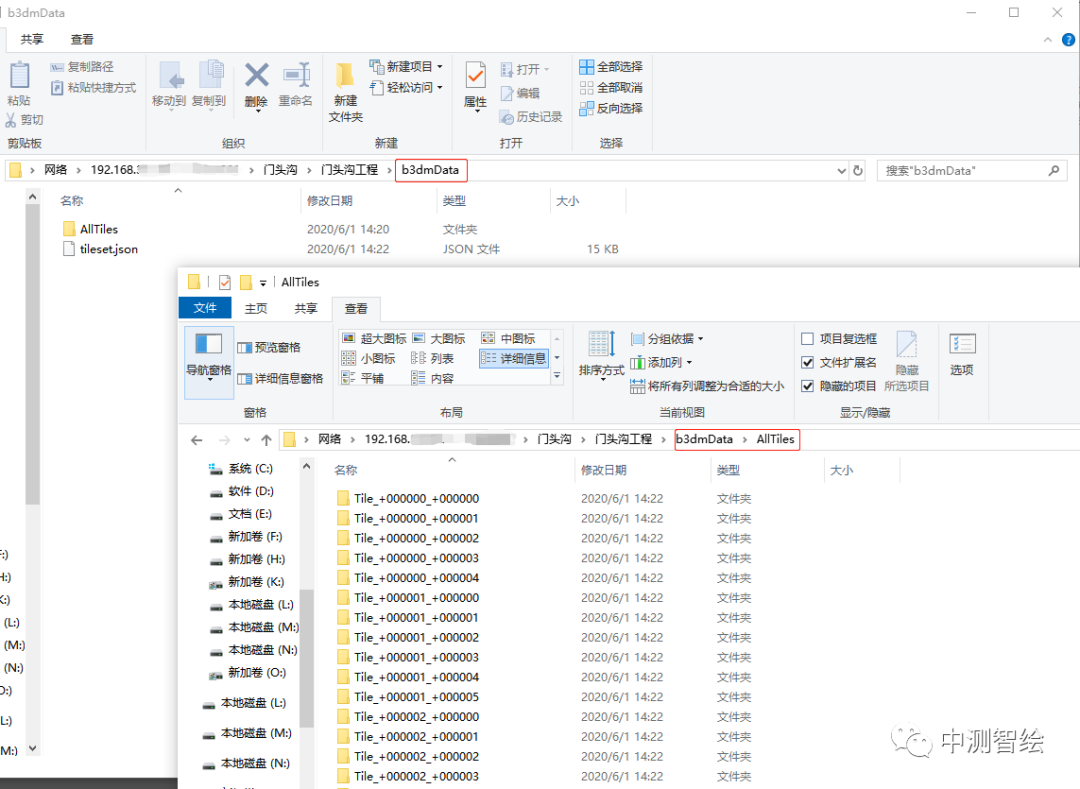This screenshot has height=789, width=1080.
Task: Select the 详细信息 view layout
Action: click(514, 358)
